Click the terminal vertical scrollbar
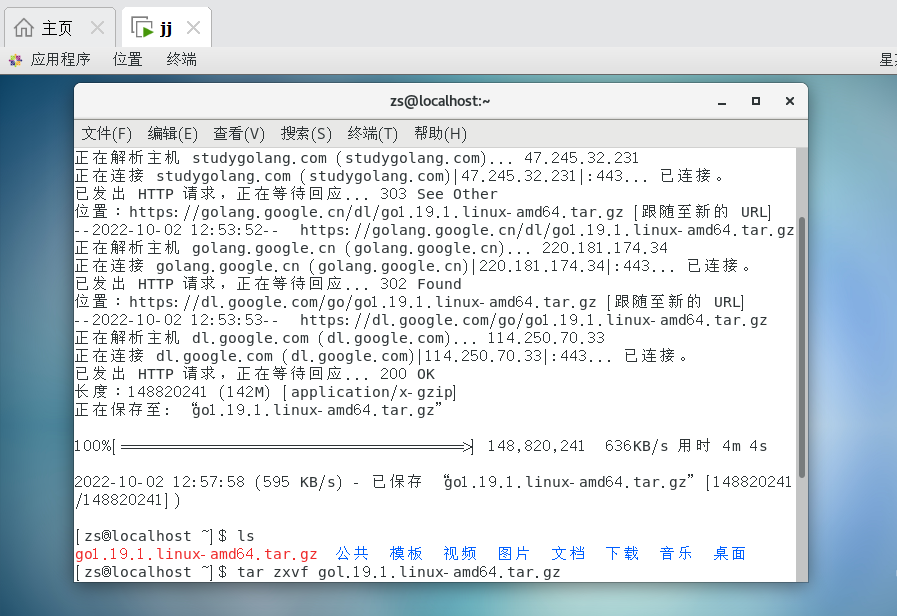This screenshot has height=616, width=897. tap(801, 347)
